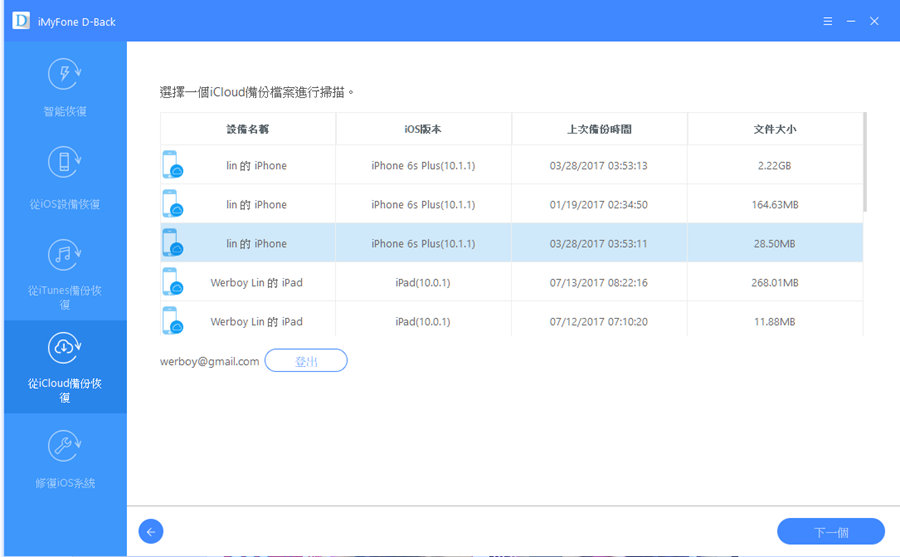The image size is (900, 557).
Task: Select backup dated 07/12/2017 07:10:20
Action: [x=599, y=322]
